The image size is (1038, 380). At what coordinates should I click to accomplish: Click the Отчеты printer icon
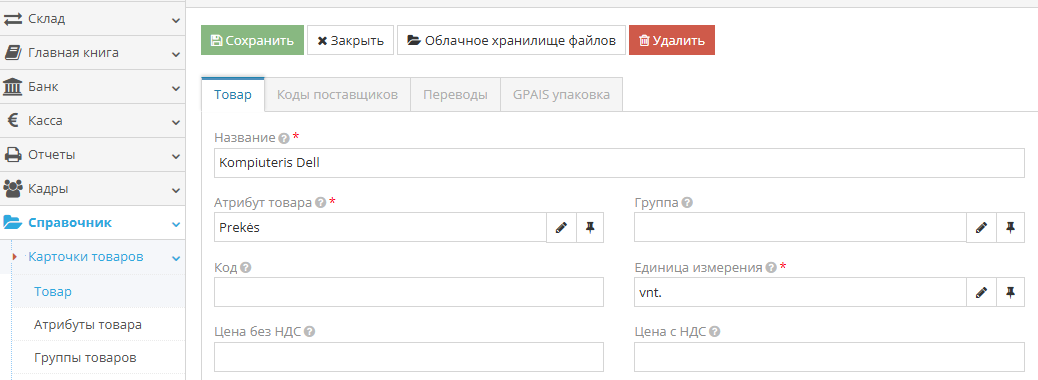tap(13, 156)
